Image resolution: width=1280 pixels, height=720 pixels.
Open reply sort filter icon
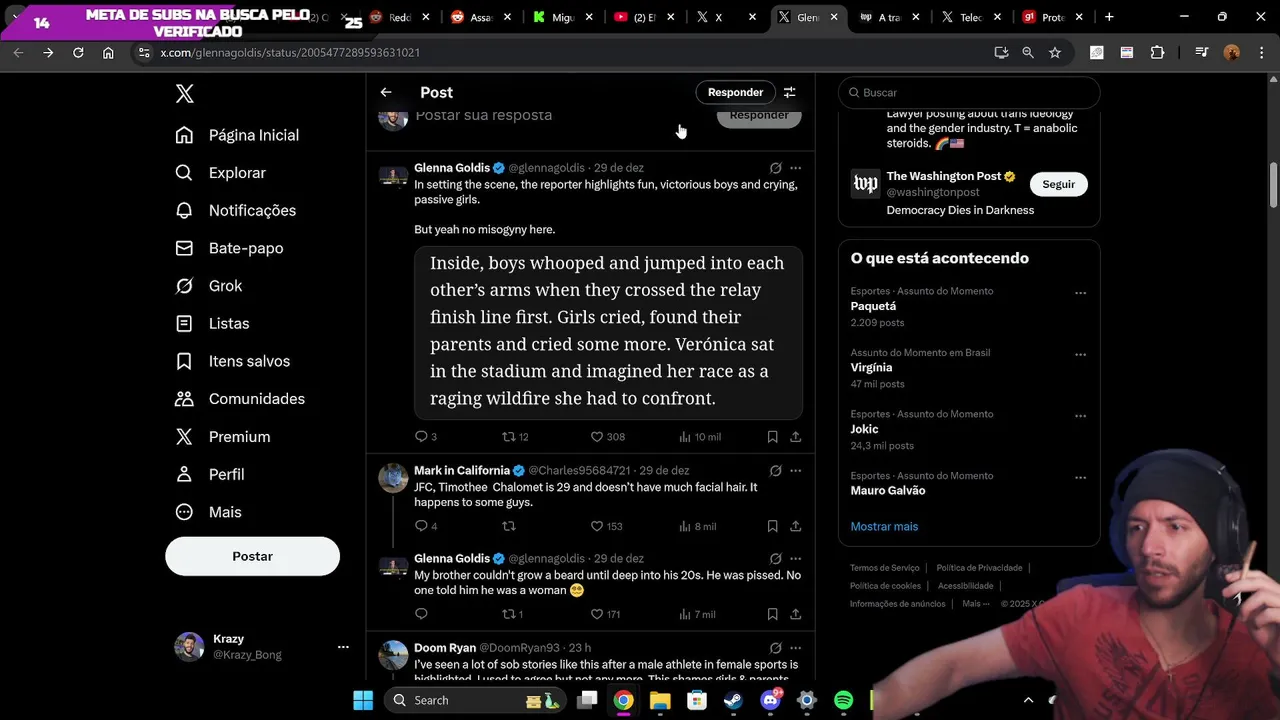click(x=790, y=92)
